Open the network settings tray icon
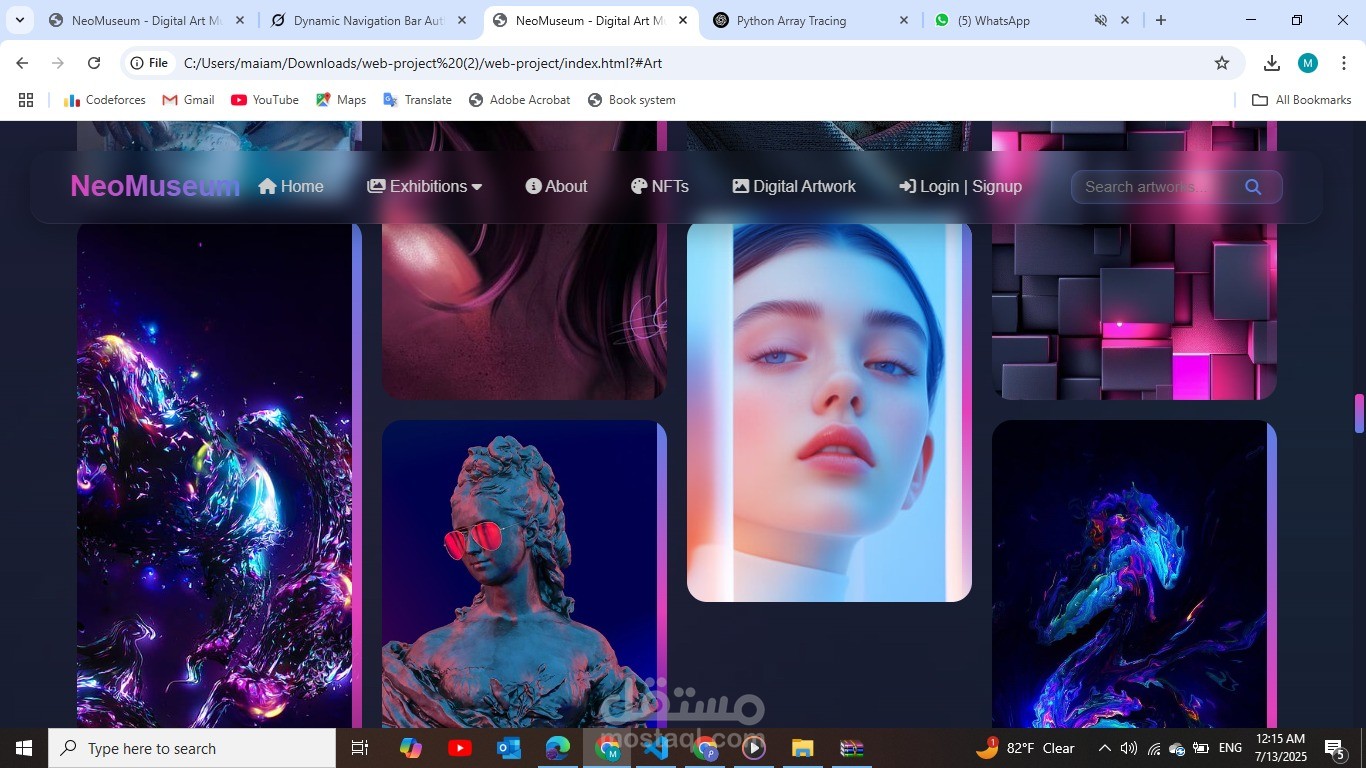1366x768 pixels. (x=1153, y=748)
